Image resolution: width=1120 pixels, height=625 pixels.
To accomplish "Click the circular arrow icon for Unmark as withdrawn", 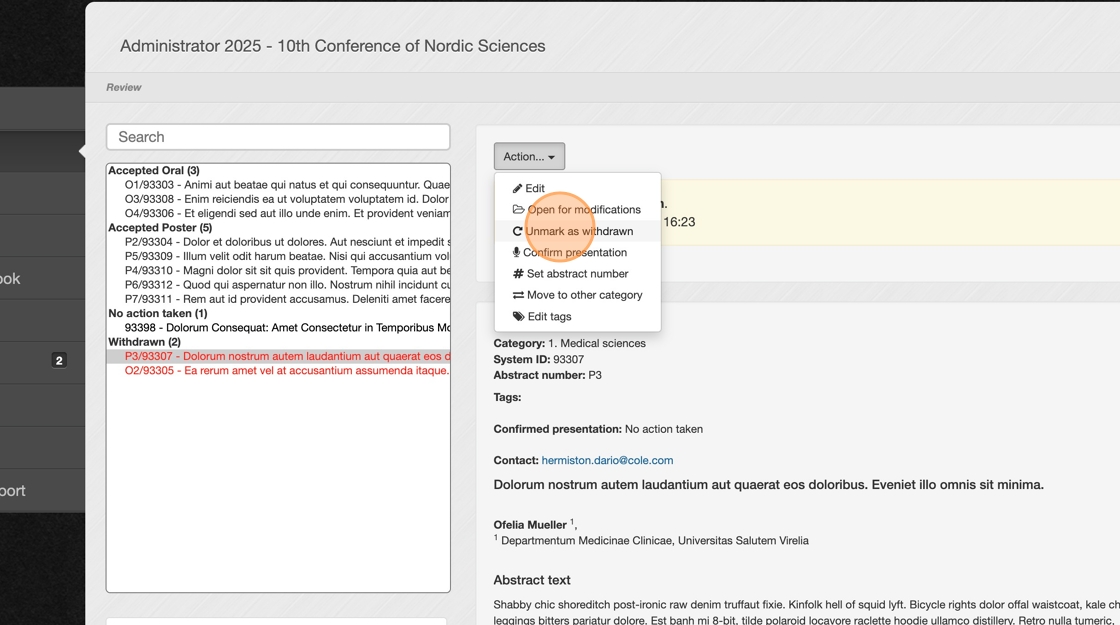I will point(517,231).
